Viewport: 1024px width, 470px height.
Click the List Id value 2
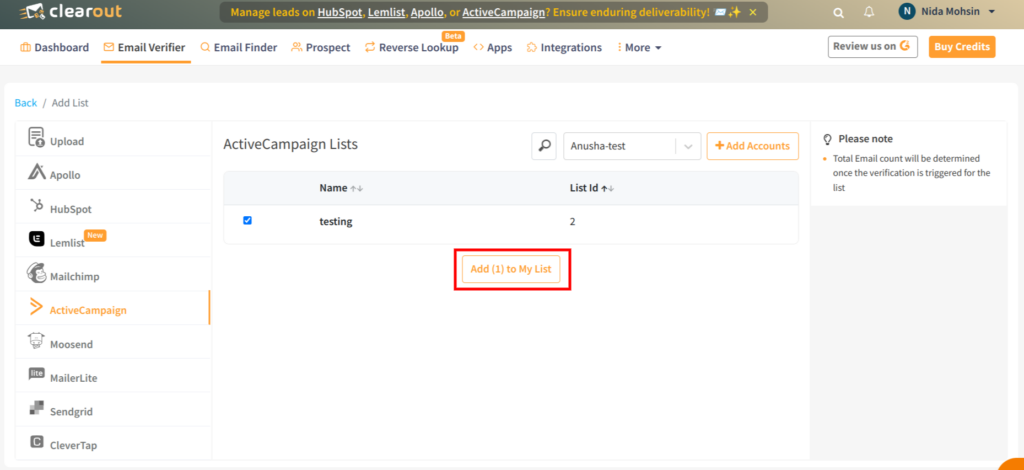[572, 222]
